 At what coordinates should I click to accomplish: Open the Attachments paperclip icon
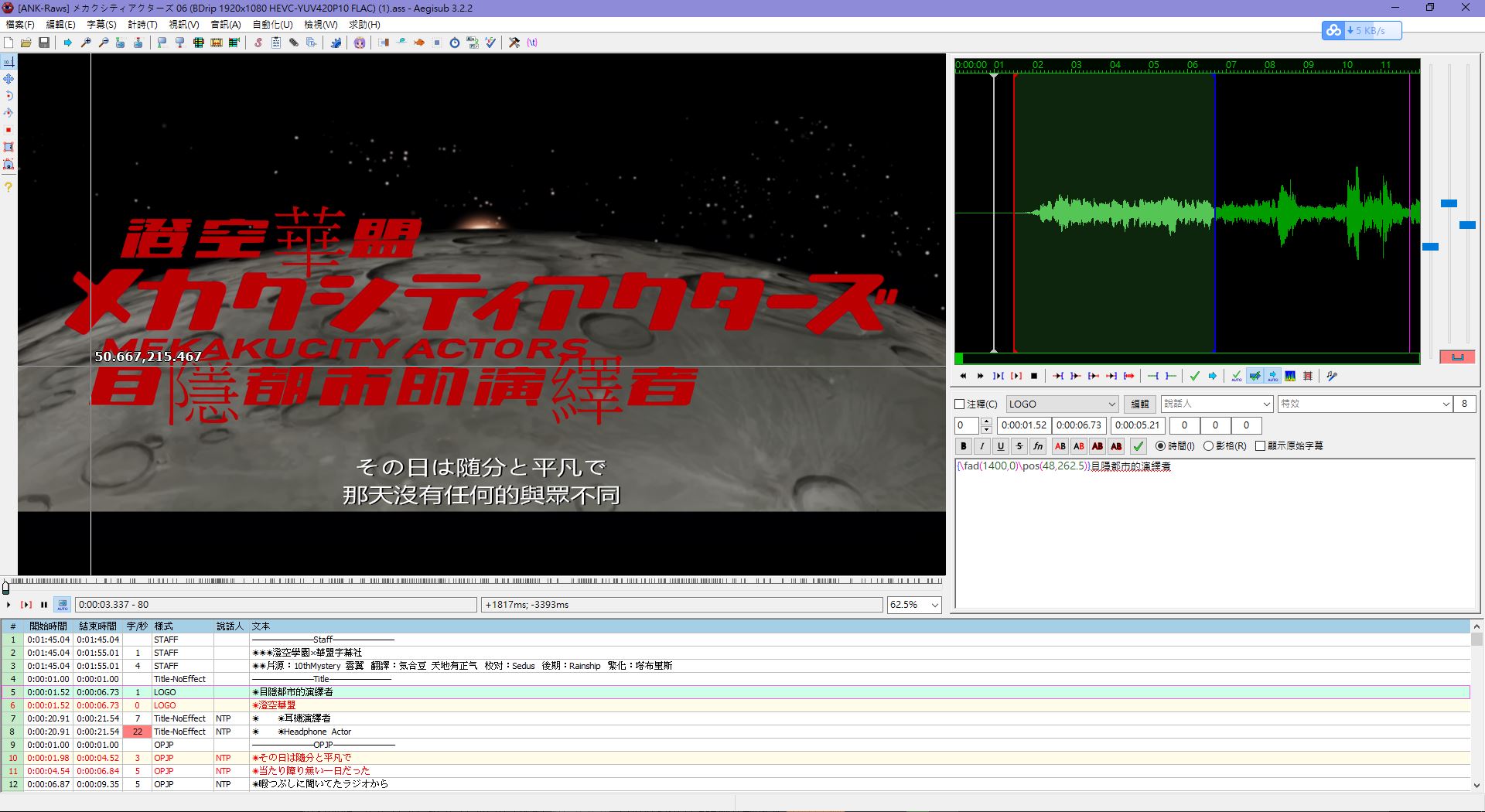pyautogui.click(x=294, y=43)
